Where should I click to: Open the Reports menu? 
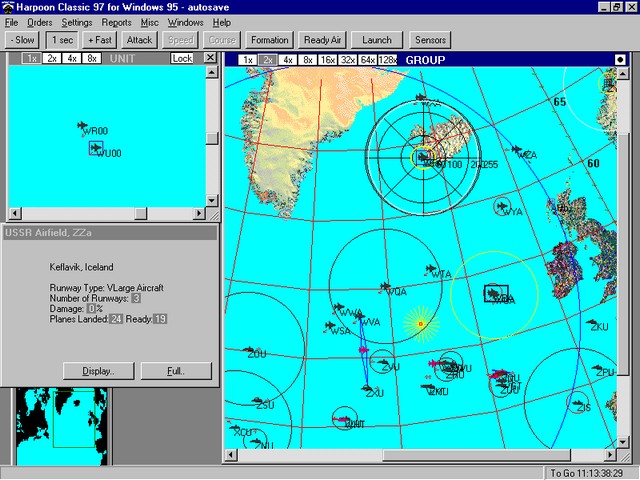pos(116,22)
